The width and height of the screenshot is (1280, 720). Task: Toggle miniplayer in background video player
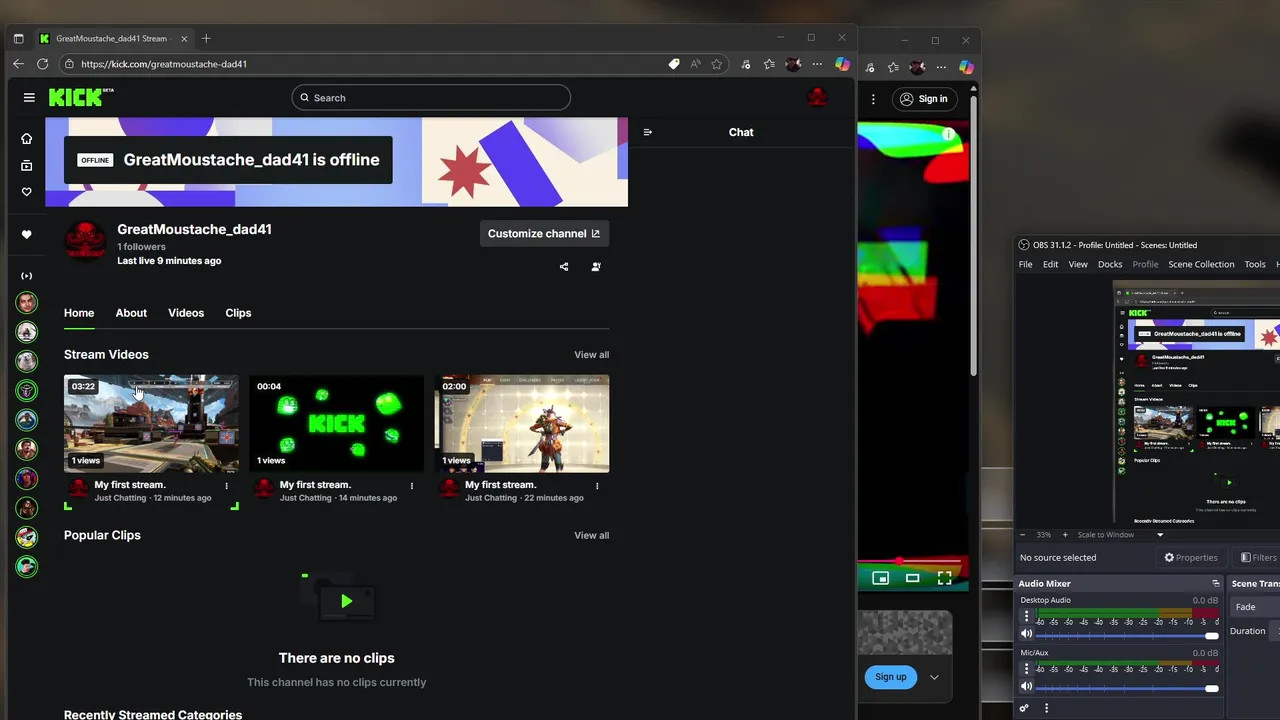point(880,578)
